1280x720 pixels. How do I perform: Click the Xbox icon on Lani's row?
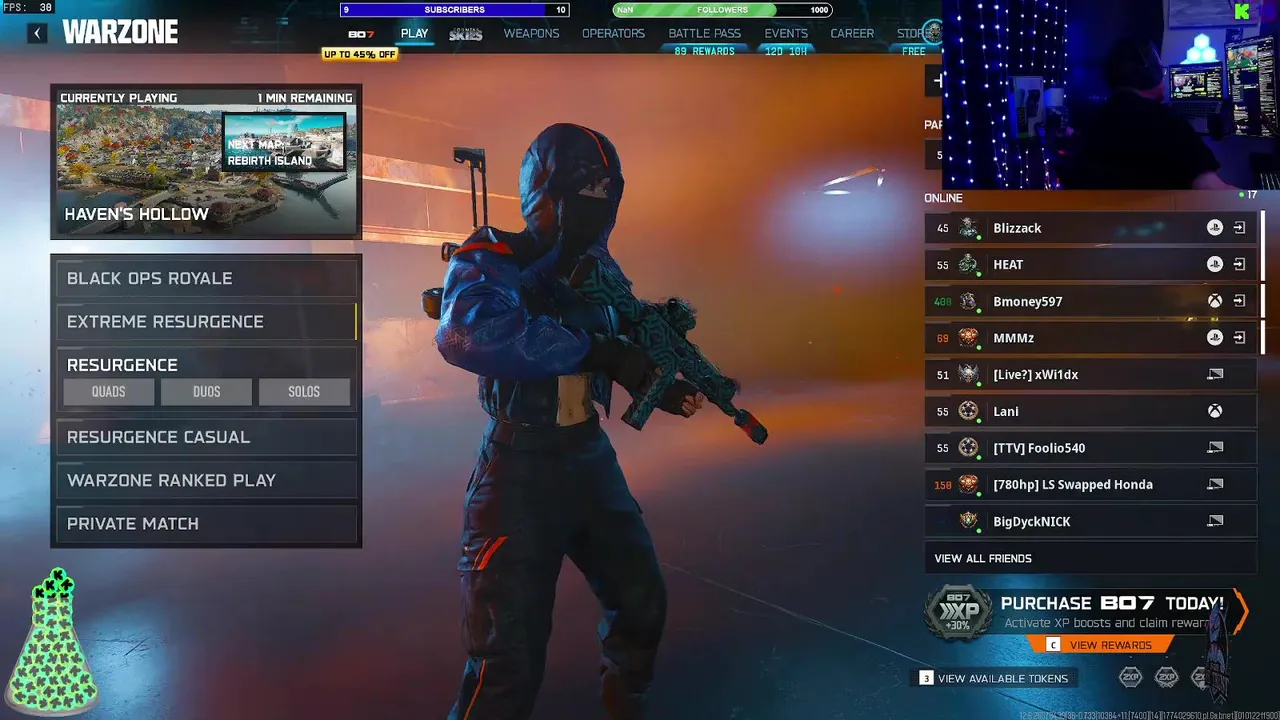(x=1214, y=411)
